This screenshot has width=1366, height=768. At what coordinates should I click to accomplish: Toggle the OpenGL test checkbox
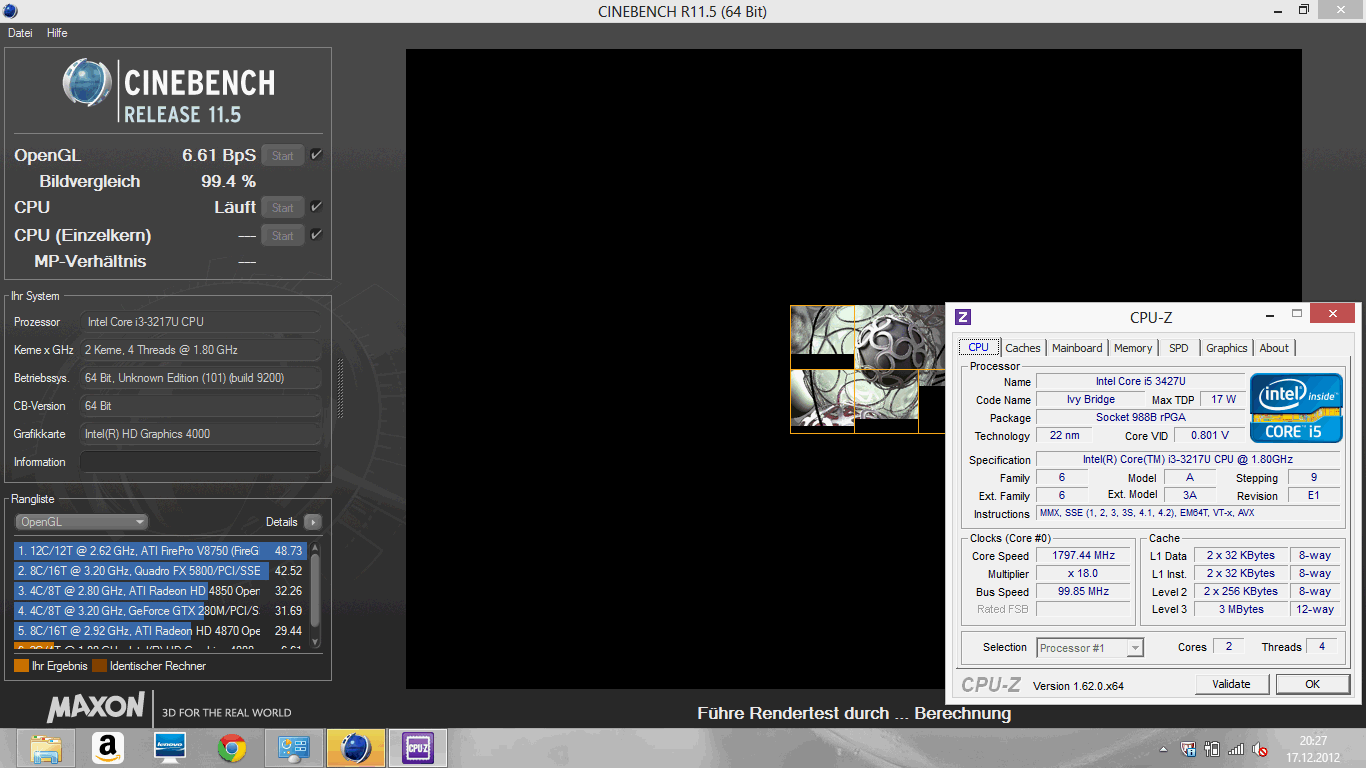(x=316, y=155)
